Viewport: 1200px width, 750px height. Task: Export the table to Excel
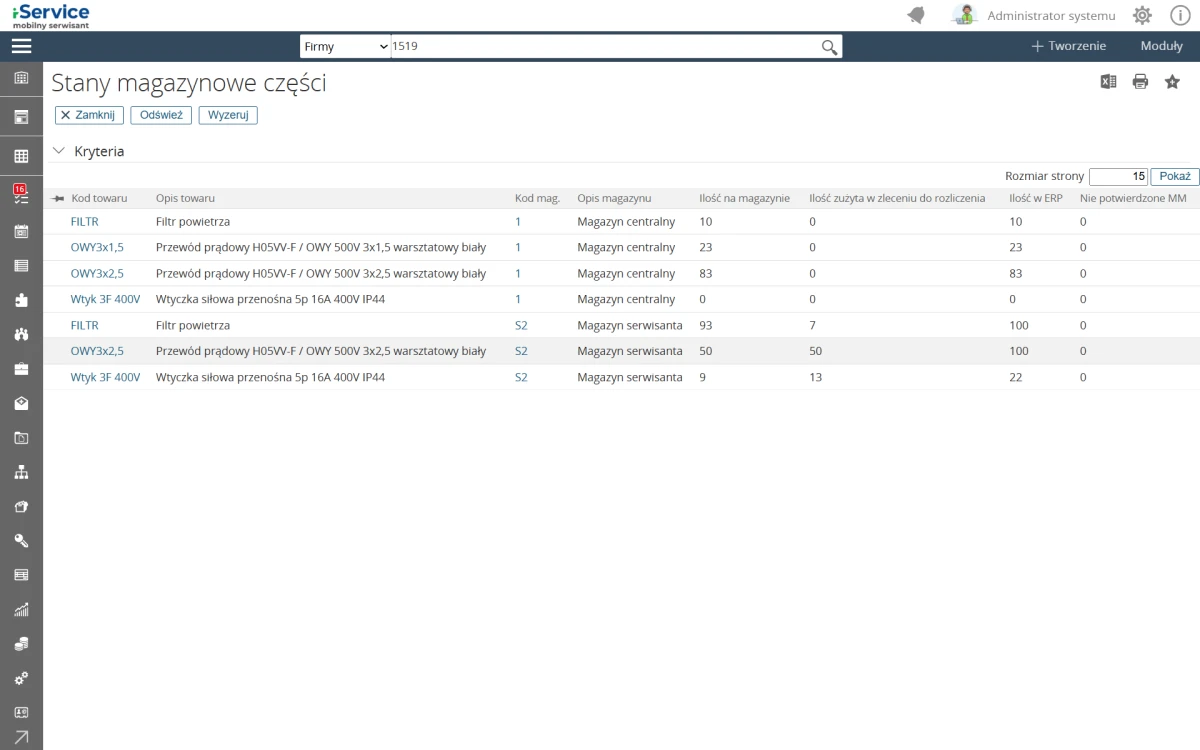pos(1108,82)
